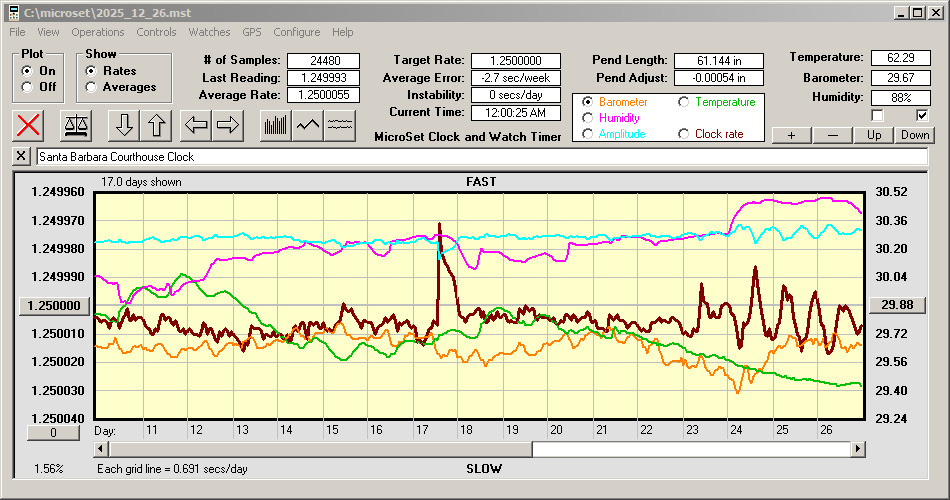Click the balance scale icon
Screen dimensions: 950x500
point(75,125)
